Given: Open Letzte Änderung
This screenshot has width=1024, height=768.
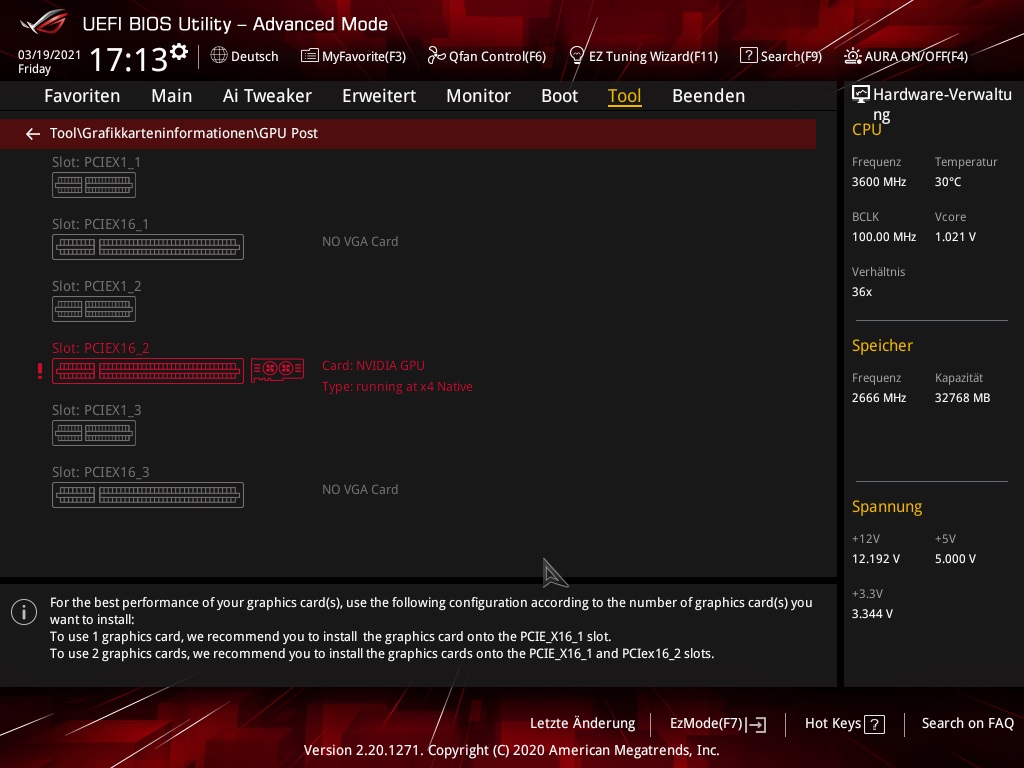Looking at the screenshot, I should [582, 724].
